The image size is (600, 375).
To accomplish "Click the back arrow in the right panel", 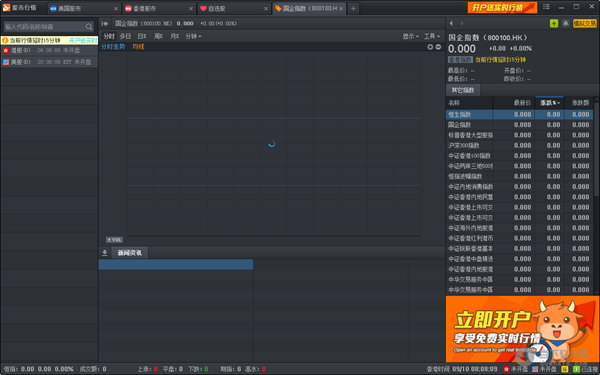I will pos(451,24).
